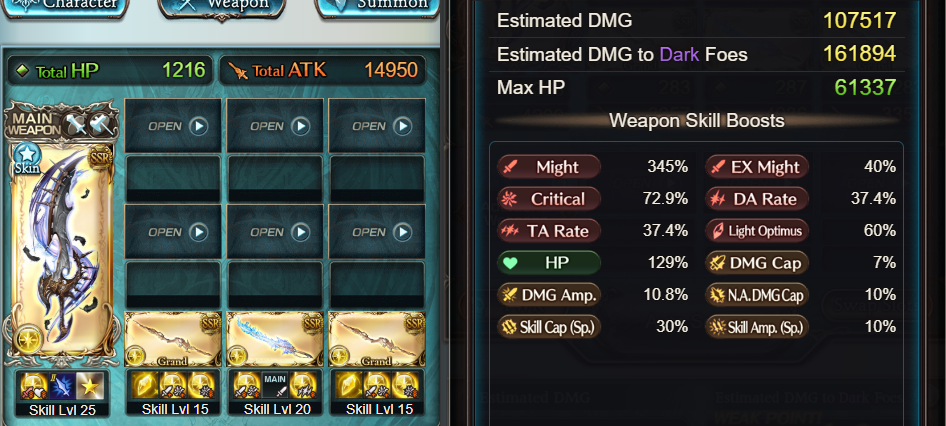Click the Light Optimus feather icon
946x426 pixels.
coord(717,231)
